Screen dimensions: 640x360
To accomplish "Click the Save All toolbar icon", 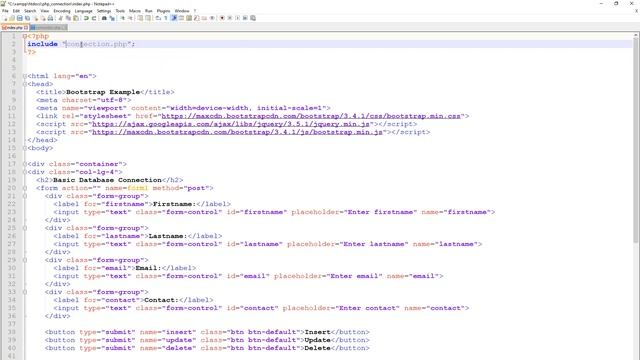I will (27, 18).
